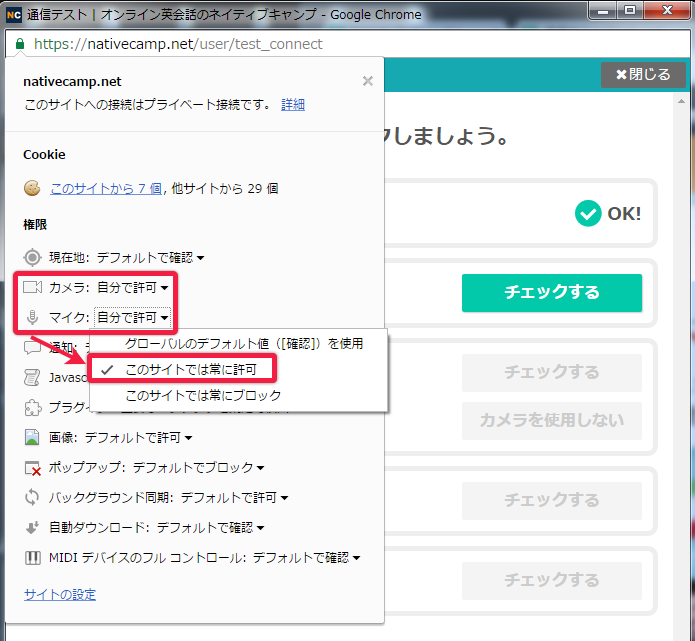Viewport: 695px width, 641px height.
Task: Open the 現在地 permission dropdown
Action: (x=150, y=257)
